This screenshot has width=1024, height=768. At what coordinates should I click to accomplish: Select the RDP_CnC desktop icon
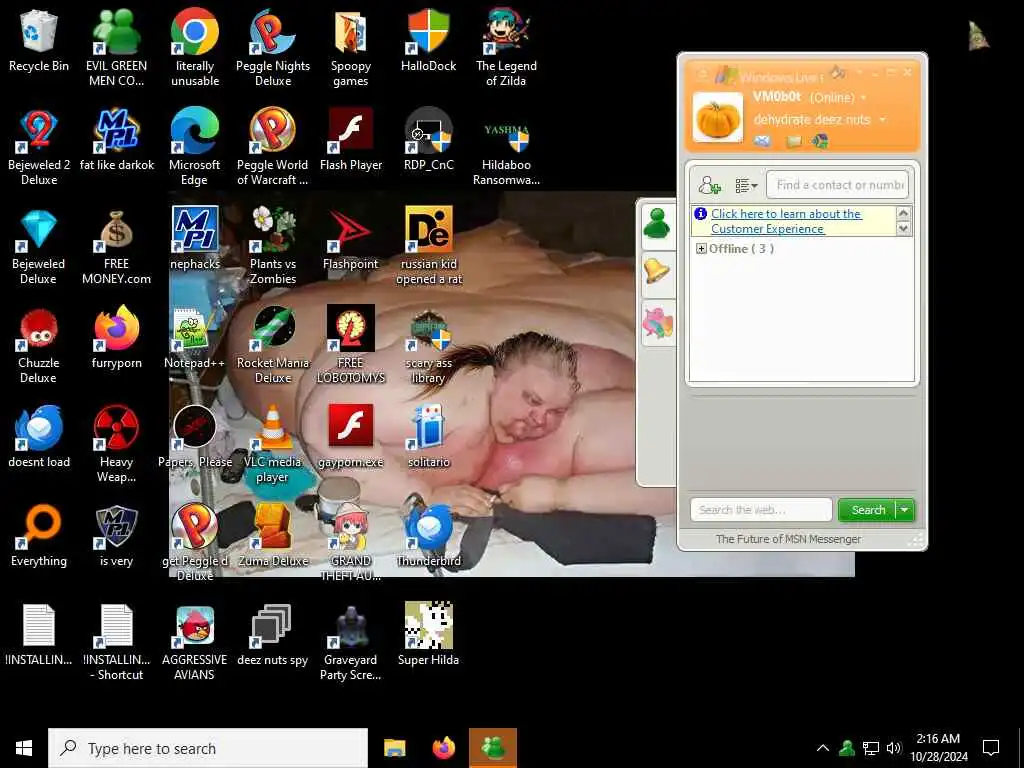click(x=428, y=140)
